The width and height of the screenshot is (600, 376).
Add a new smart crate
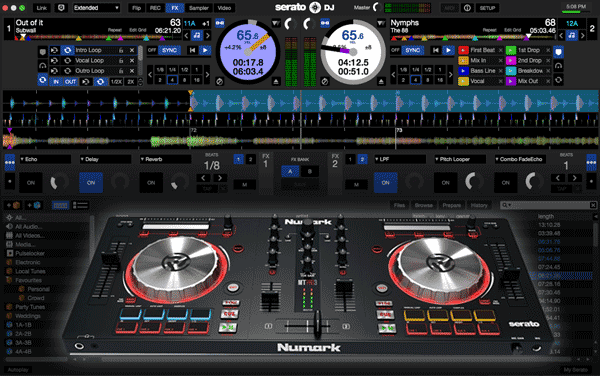pyautogui.click(x=34, y=205)
